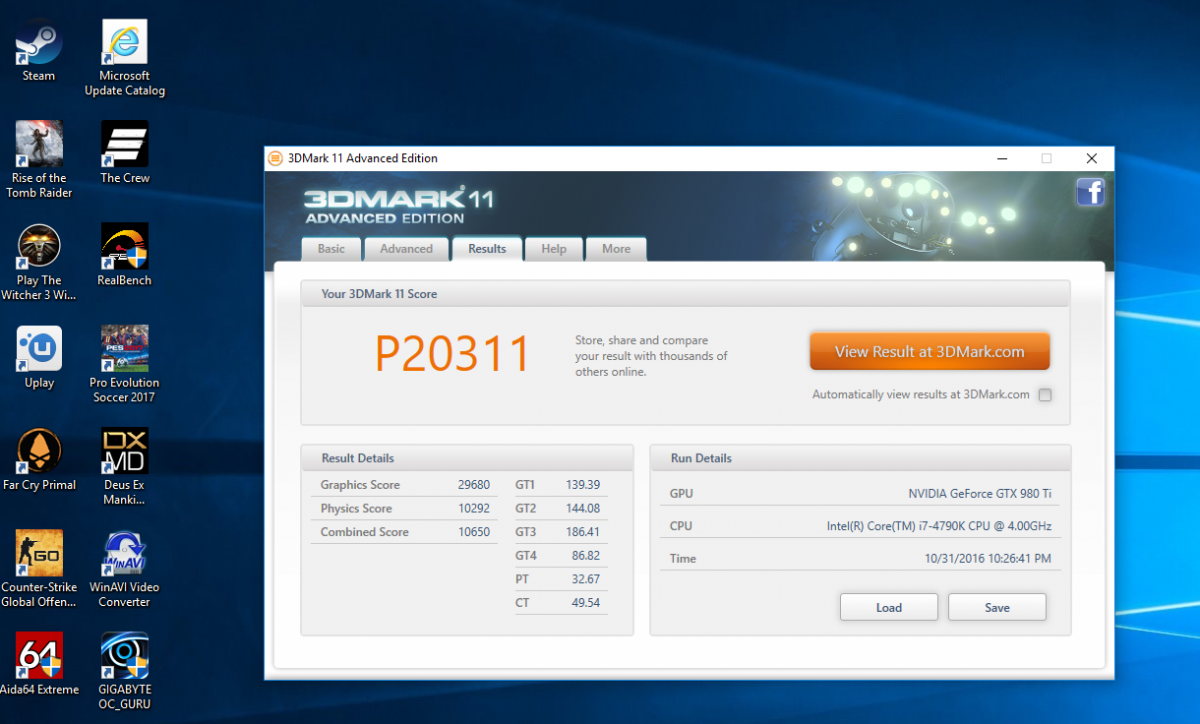Open Microsoft Update Catalog shortcut
The height and width of the screenshot is (724, 1200).
point(125,57)
